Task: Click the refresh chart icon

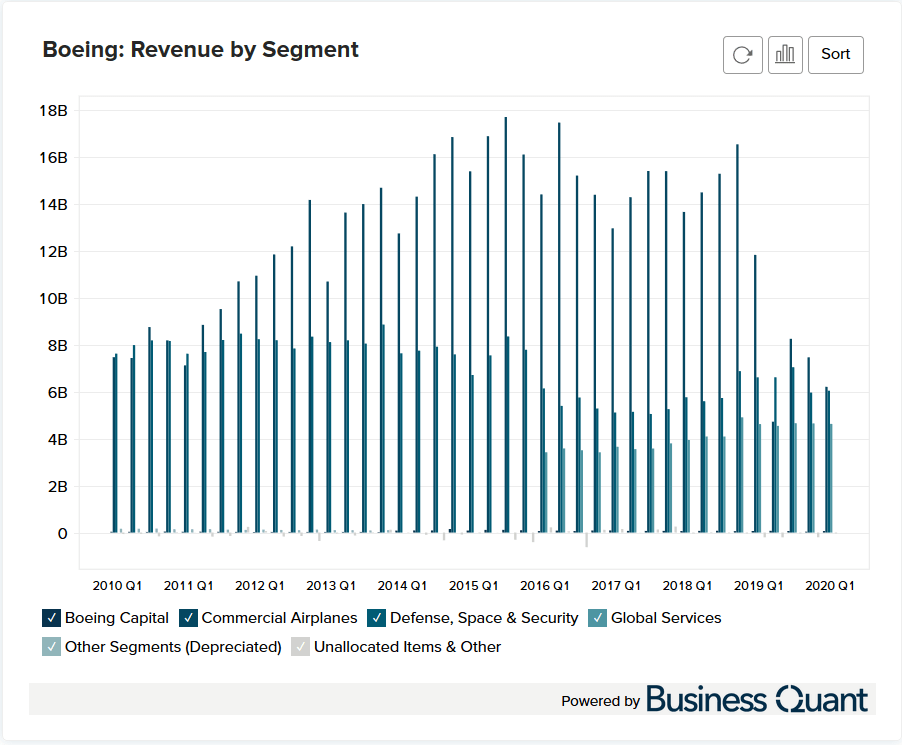Action: [742, 54]
